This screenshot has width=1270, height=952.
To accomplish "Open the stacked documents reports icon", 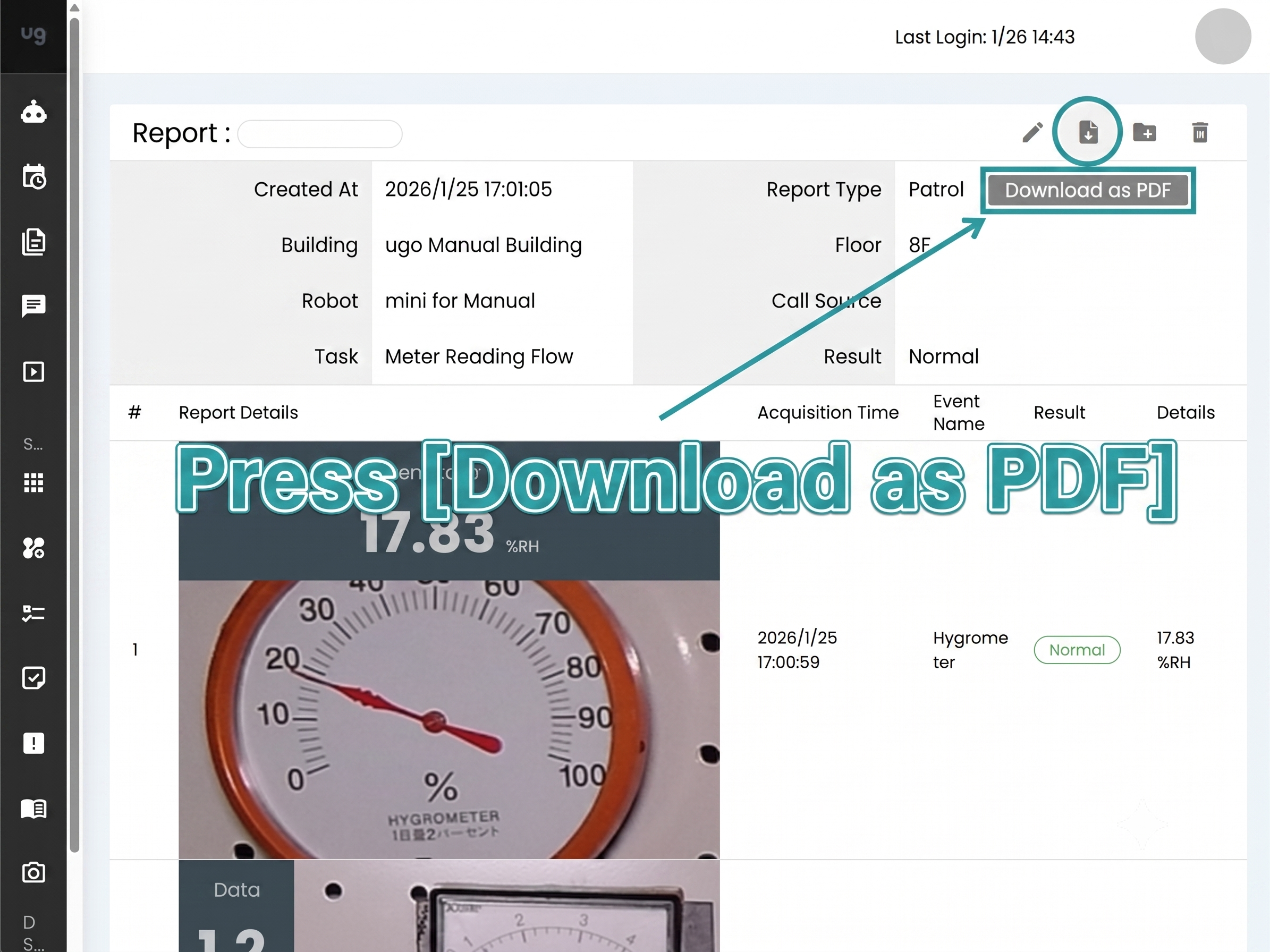I will (x=33, y=242).
